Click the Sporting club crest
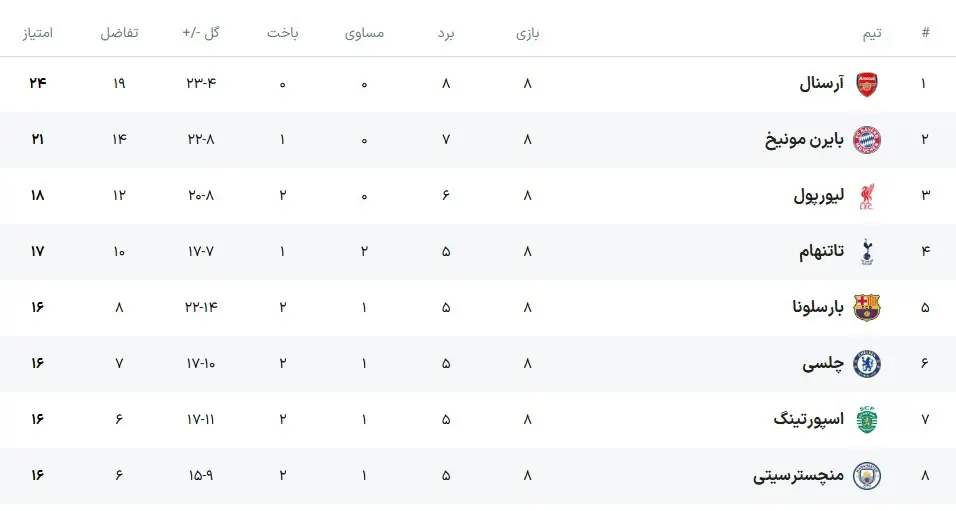Viewport: 956px width, 511px height. [x=867, y=420]
